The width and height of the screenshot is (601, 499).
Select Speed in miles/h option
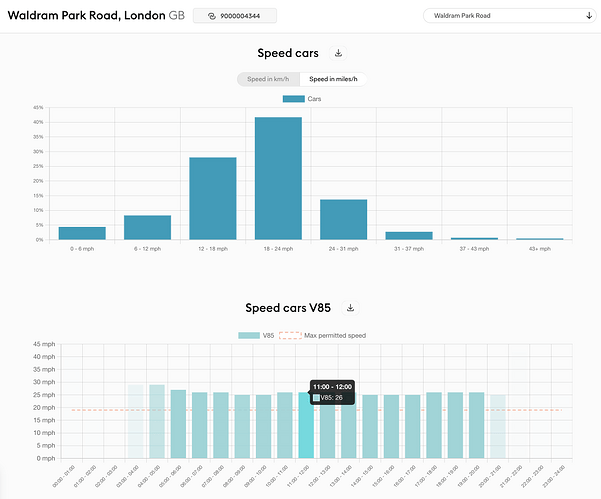333,79
